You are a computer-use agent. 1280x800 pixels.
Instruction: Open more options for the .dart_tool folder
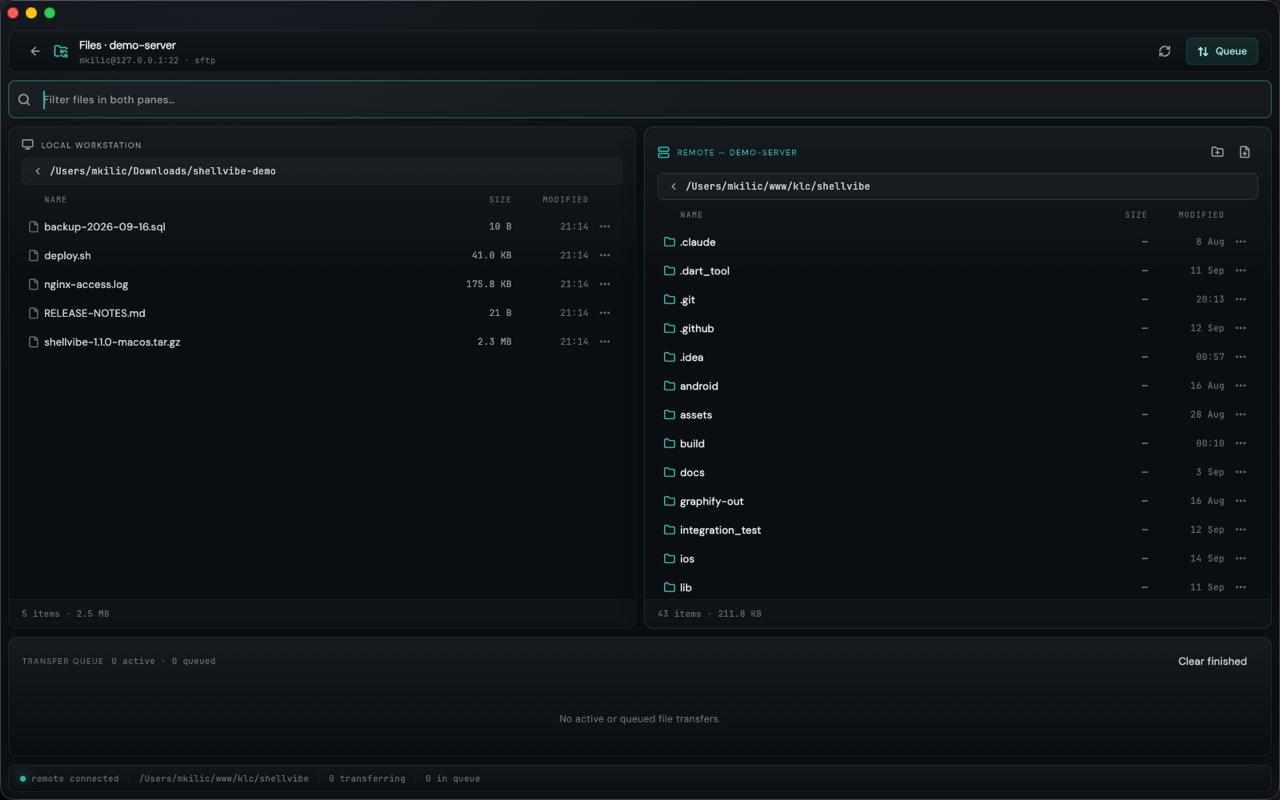[1241, 271]
